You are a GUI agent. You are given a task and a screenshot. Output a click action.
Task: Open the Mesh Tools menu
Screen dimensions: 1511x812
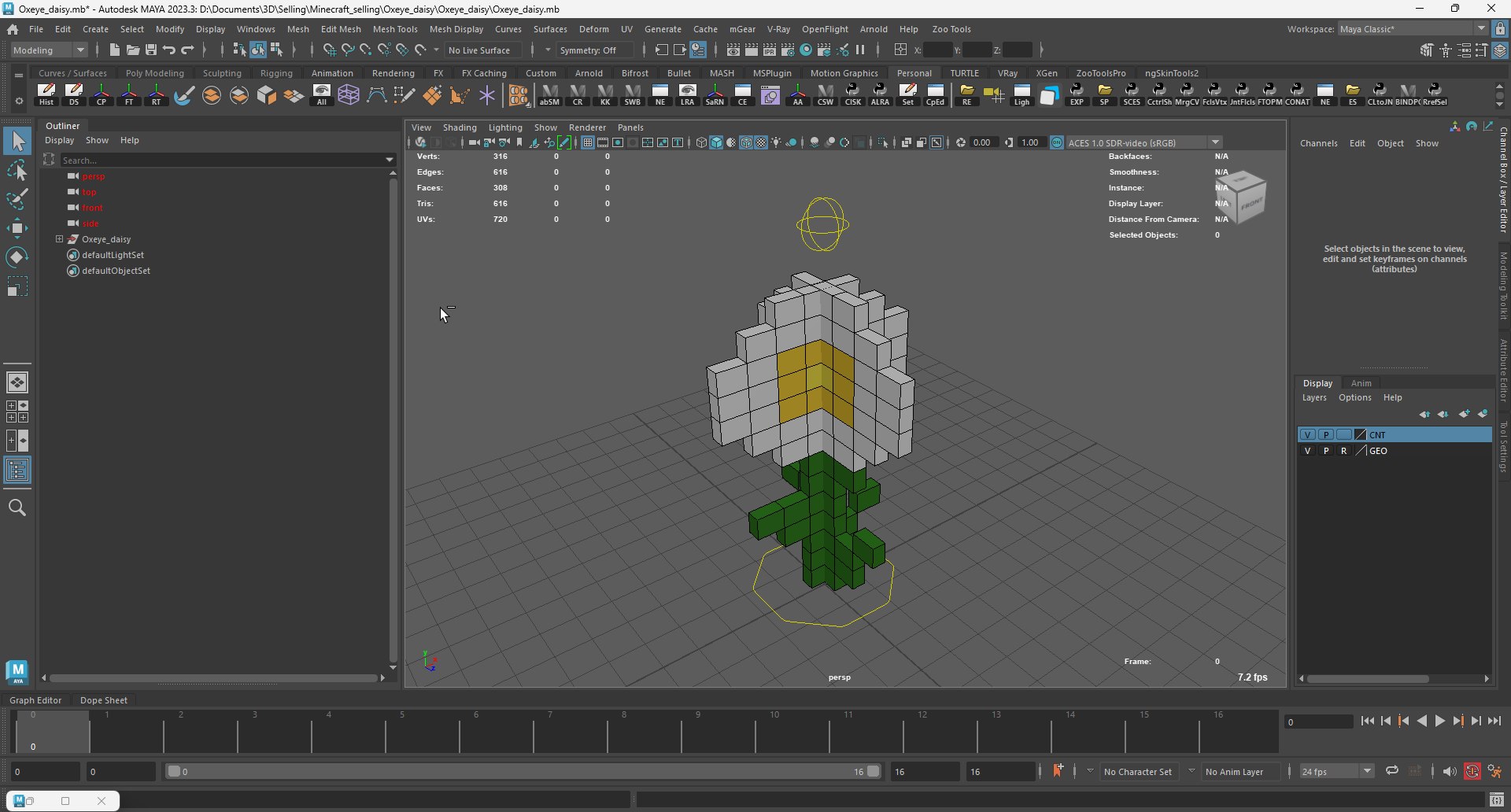(395, 29)
